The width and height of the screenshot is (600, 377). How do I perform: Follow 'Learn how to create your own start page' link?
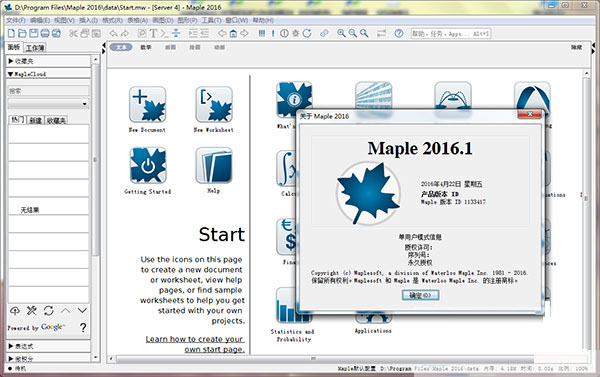click(x=195, y=344)
